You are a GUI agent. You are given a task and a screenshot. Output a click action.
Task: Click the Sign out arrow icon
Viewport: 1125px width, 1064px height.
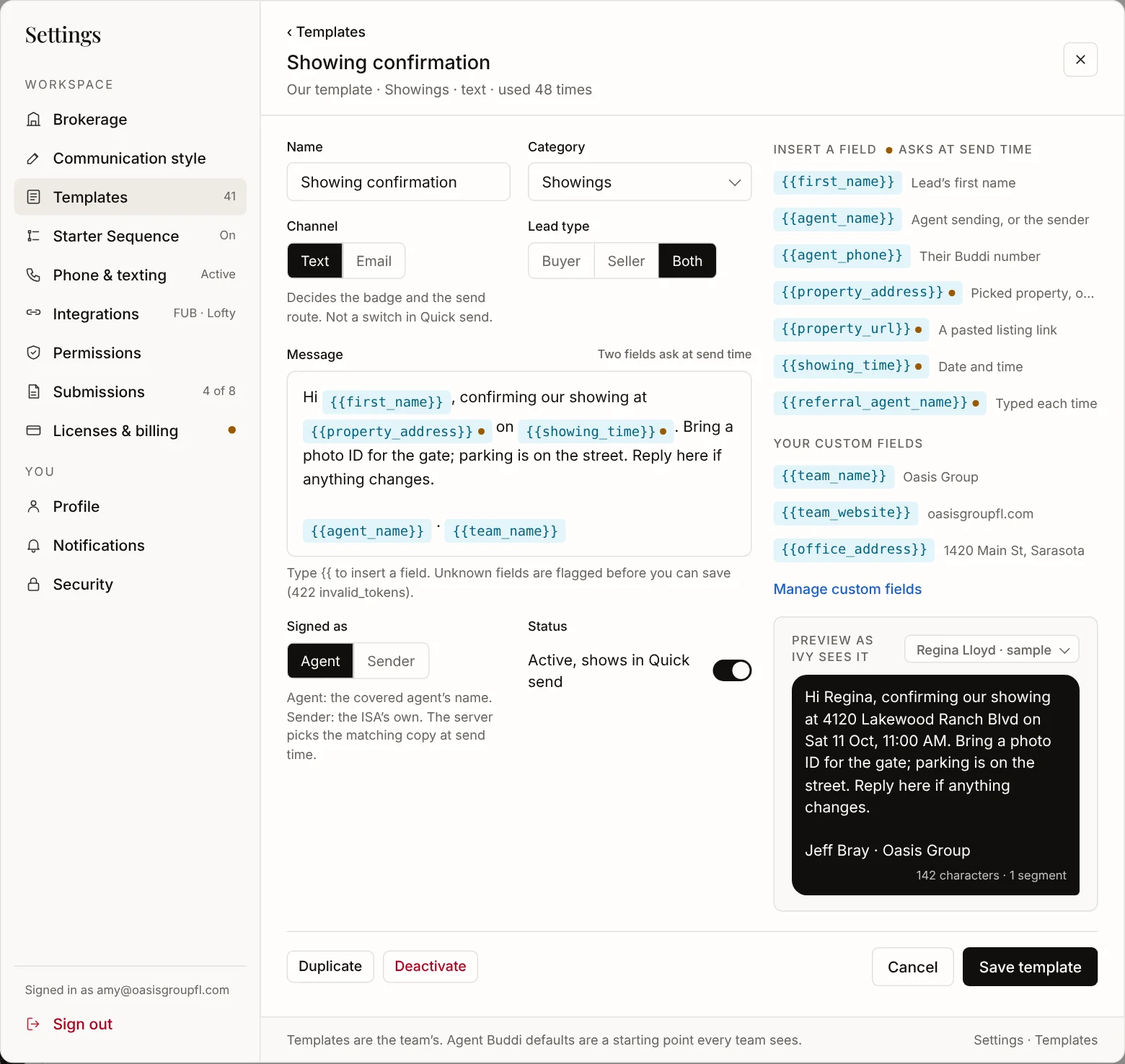[x=33, y=1024]
